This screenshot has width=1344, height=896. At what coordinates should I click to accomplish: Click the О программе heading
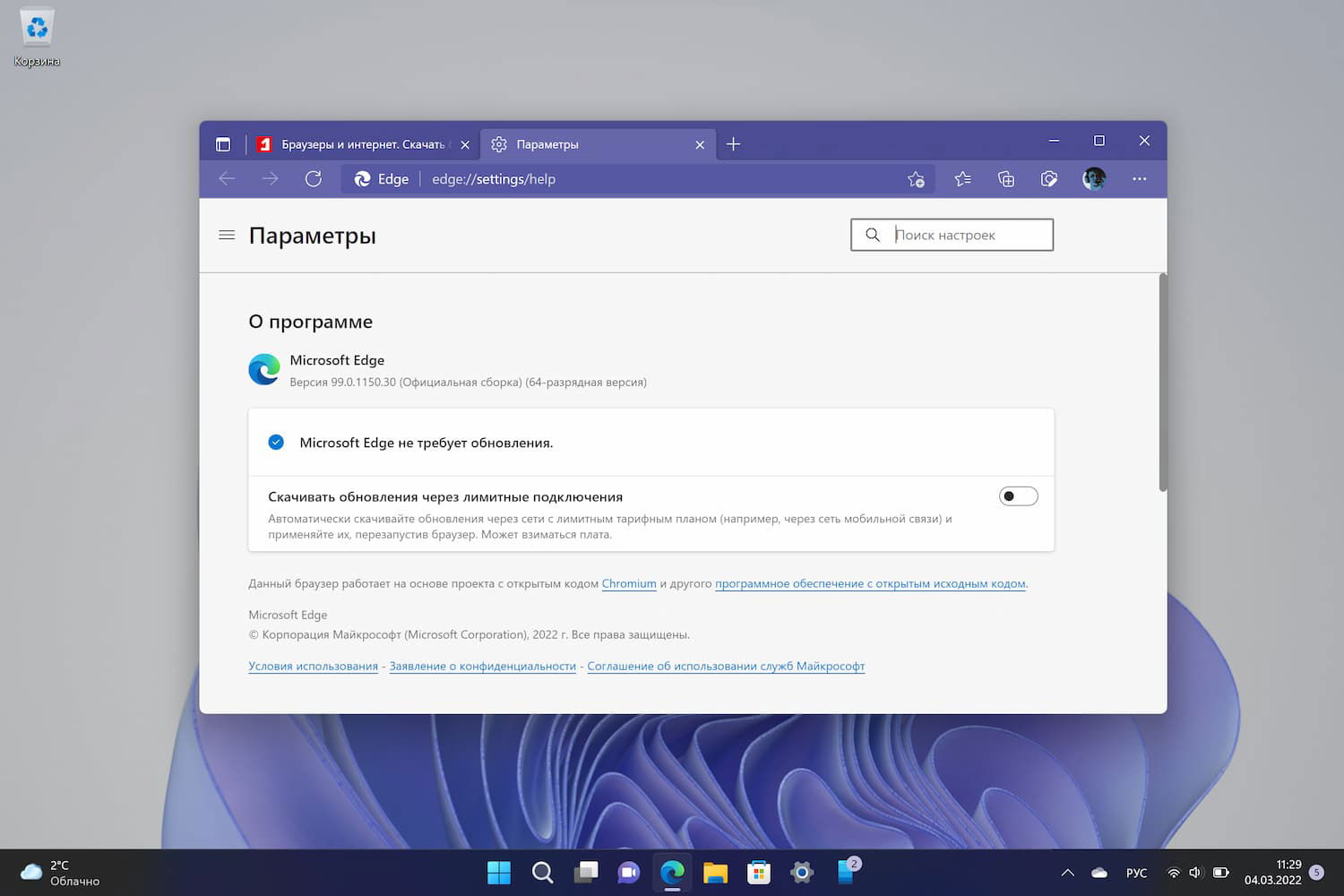310,322
